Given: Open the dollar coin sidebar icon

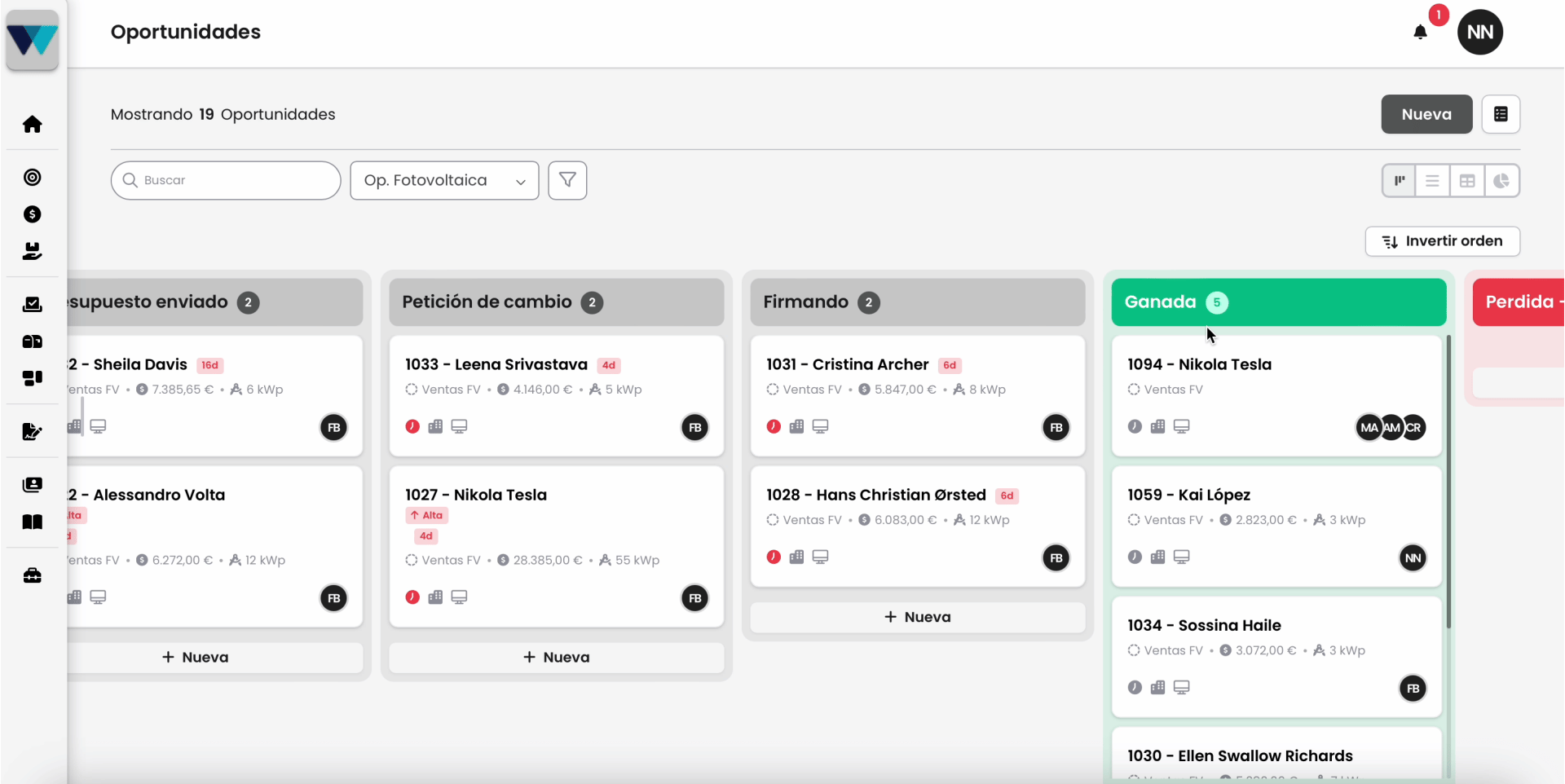Looking at the screenshot, I should point(33,214).
